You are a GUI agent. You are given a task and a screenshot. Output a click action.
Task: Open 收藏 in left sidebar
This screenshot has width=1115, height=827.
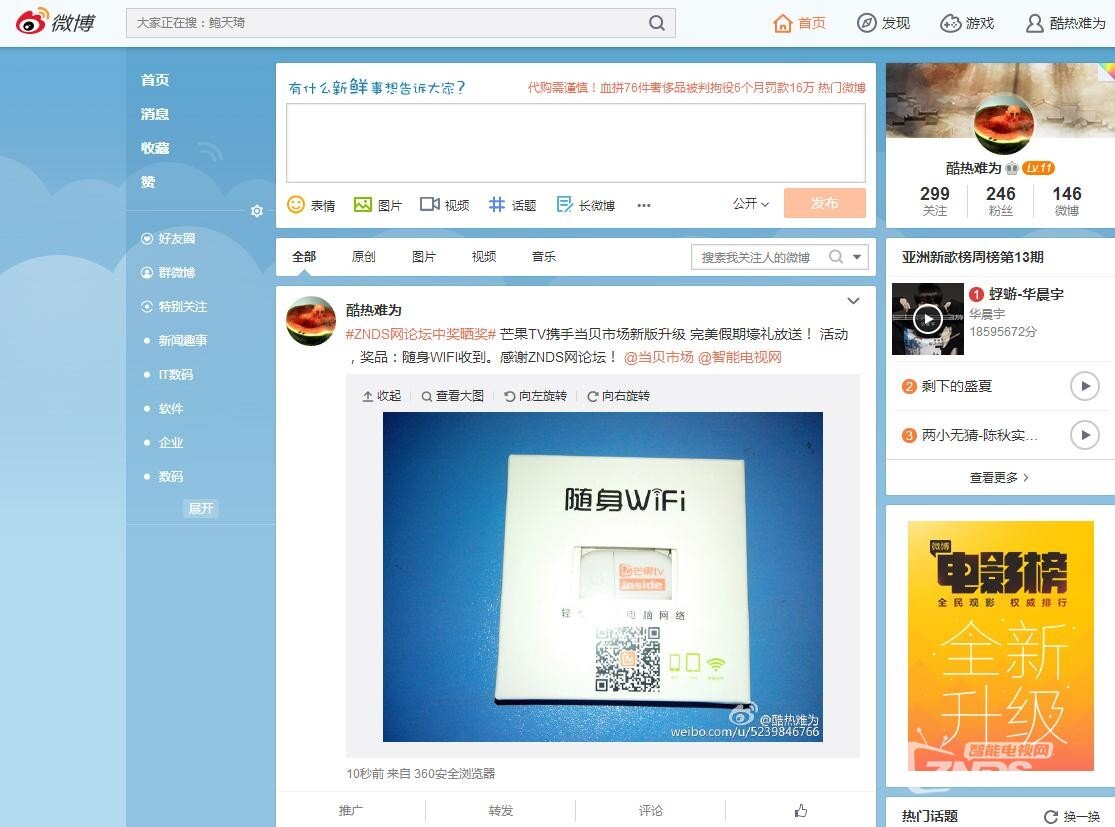pyautogui.click(x=155, y=148)
